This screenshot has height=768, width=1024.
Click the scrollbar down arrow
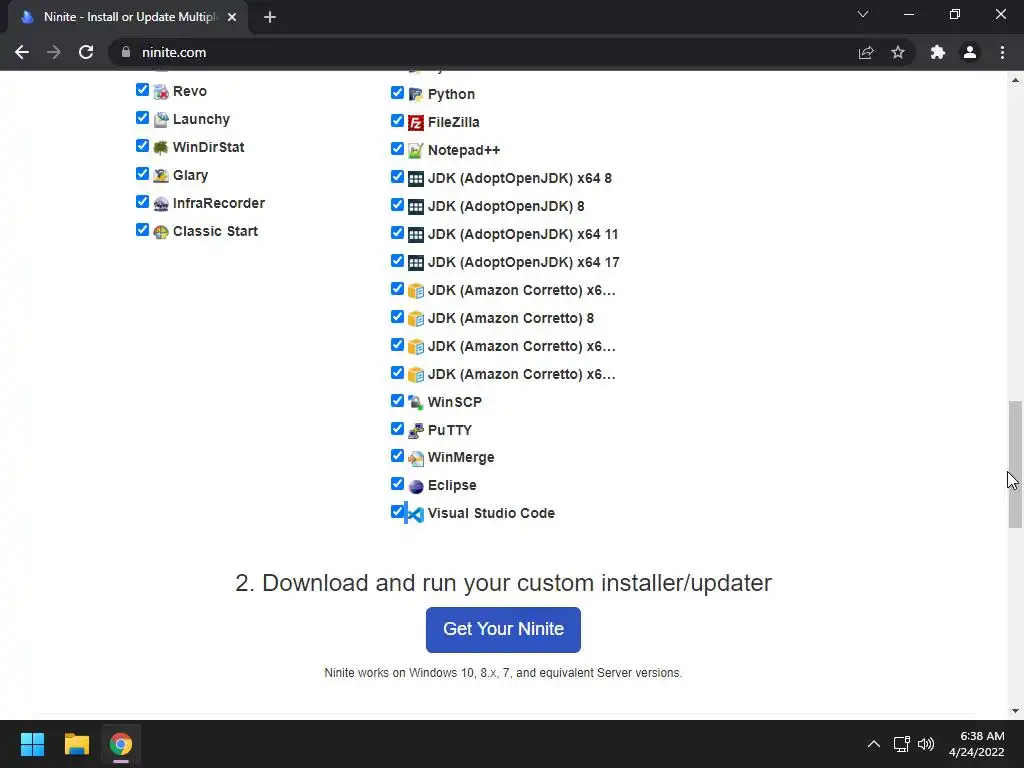click(1015, 711)
